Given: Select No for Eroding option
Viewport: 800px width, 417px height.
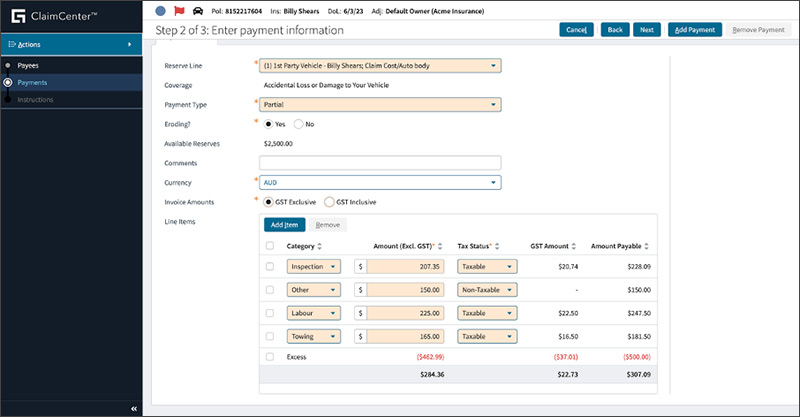Looking at the screenshot, I should (297, 124).
